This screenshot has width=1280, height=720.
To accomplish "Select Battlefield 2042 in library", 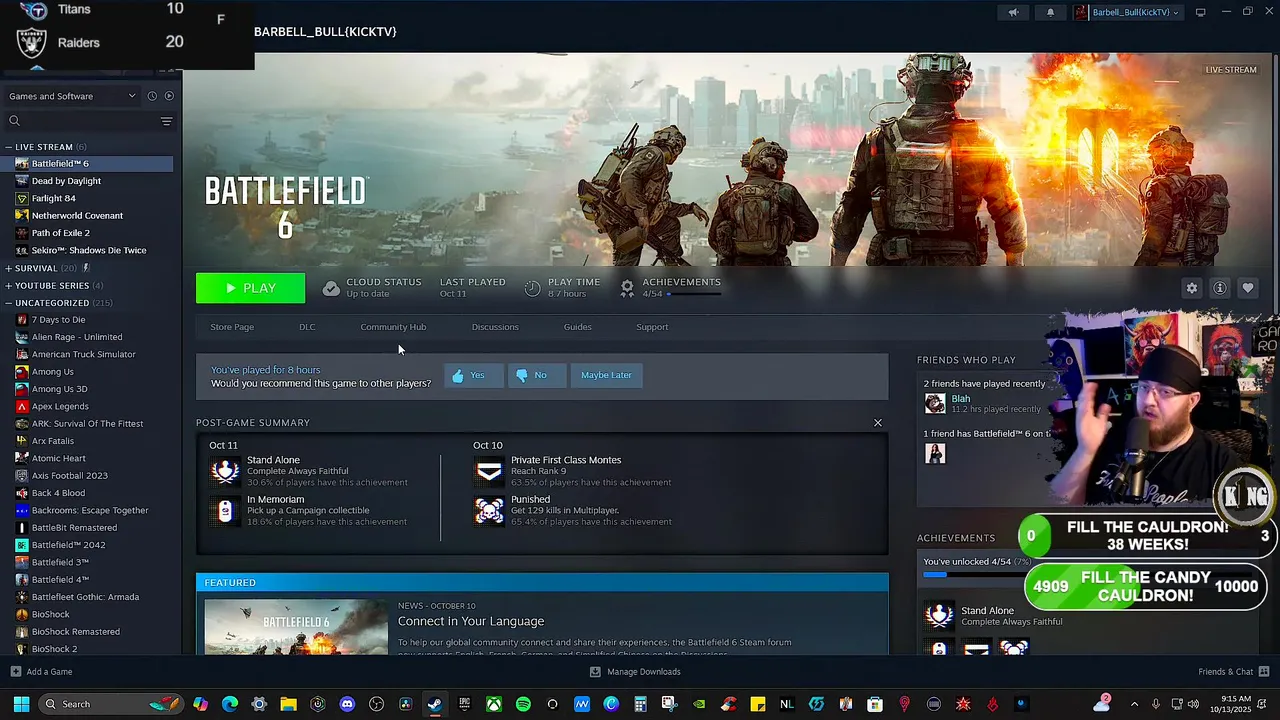I will point(87,545).
